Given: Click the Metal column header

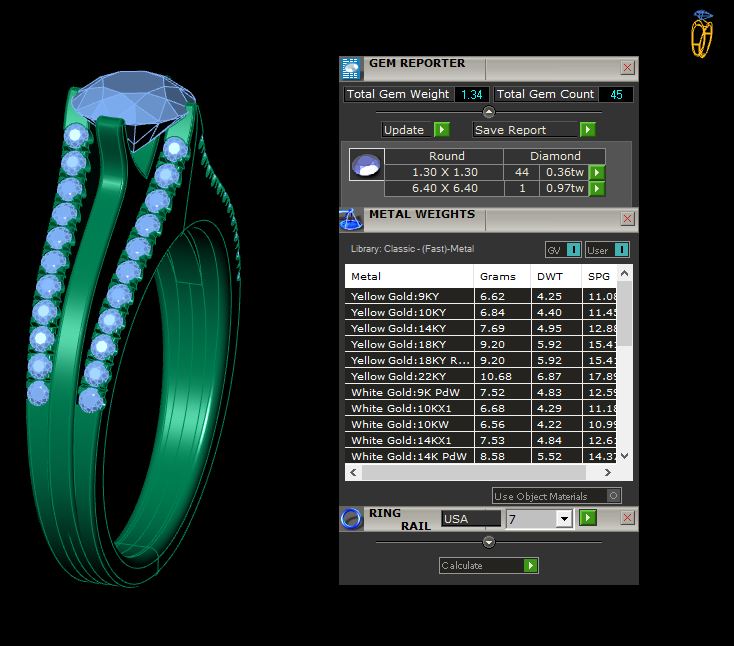Looking at the screenshot, I should click(409, 276).
